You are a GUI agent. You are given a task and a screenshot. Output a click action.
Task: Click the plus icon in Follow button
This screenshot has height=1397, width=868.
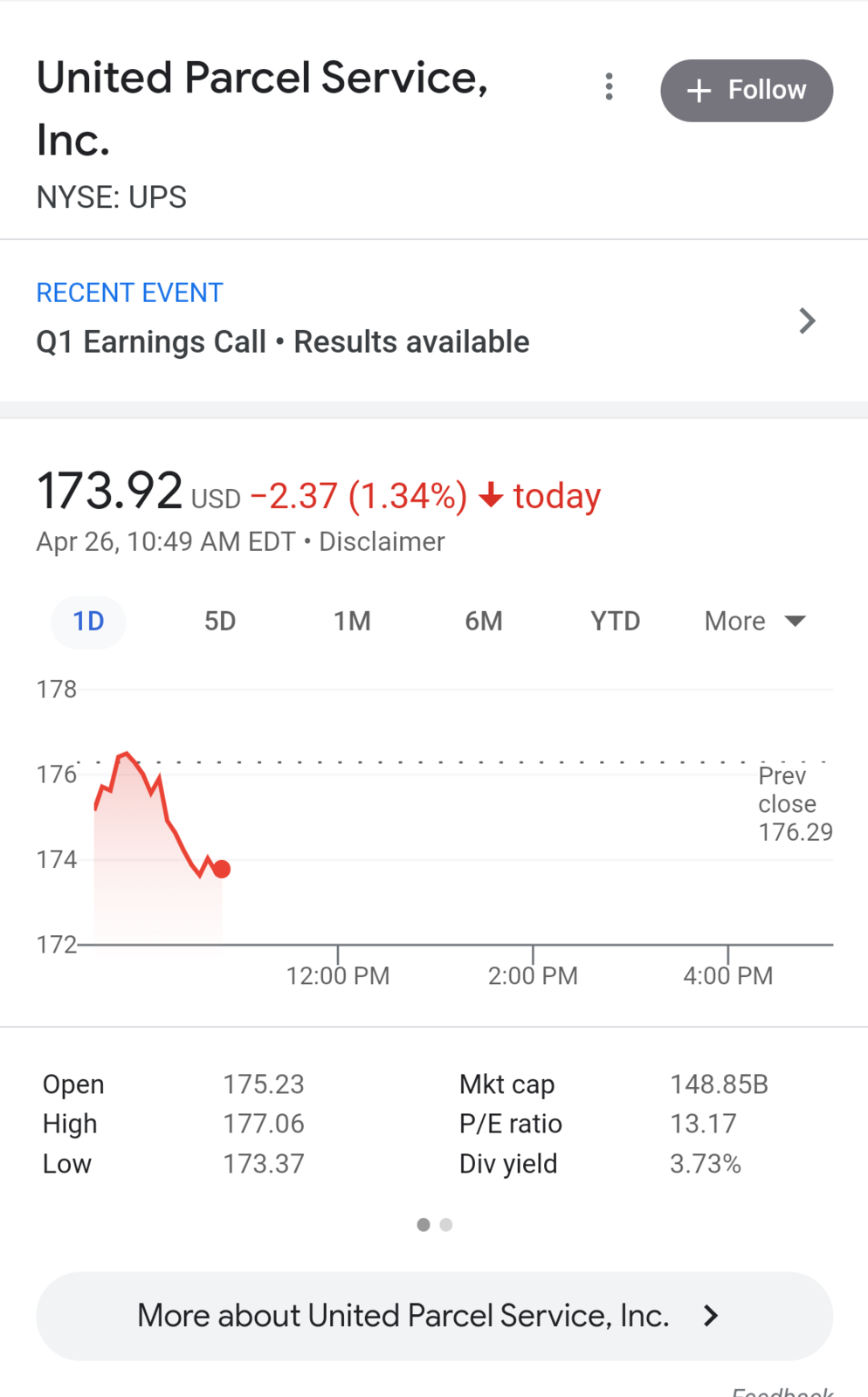point(699,90)
